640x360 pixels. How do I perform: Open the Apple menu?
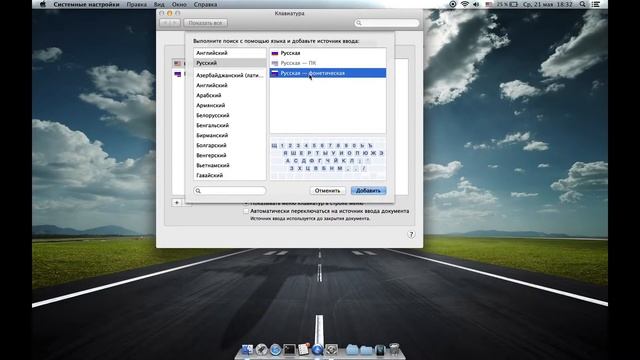point(42,4)
